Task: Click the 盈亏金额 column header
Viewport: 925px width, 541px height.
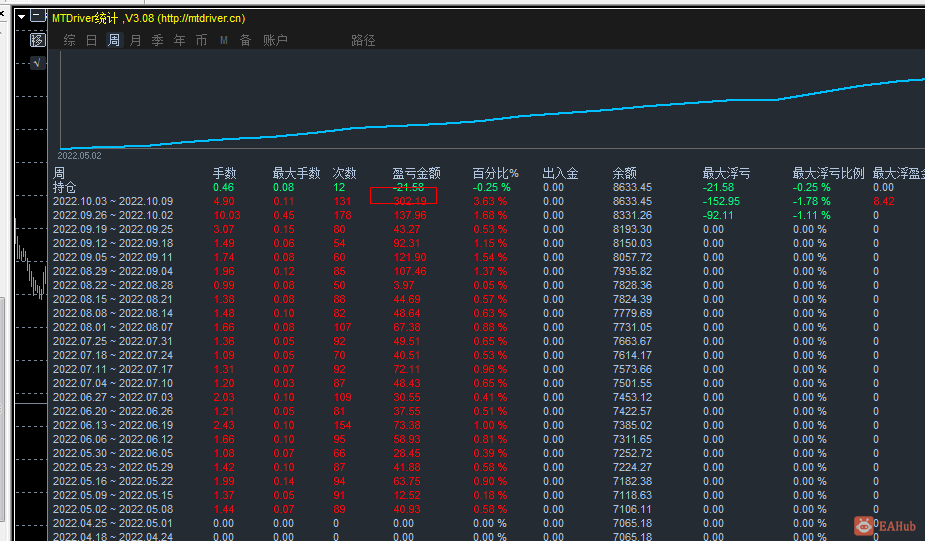Action: pyautogui.click(x=416, y=173)
